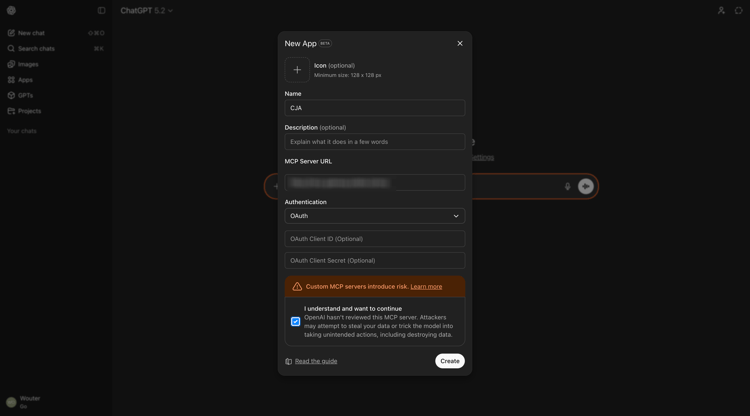Click the Projects folder icon
The height and width of the screenshot is (416, 750).
[11, 111]
